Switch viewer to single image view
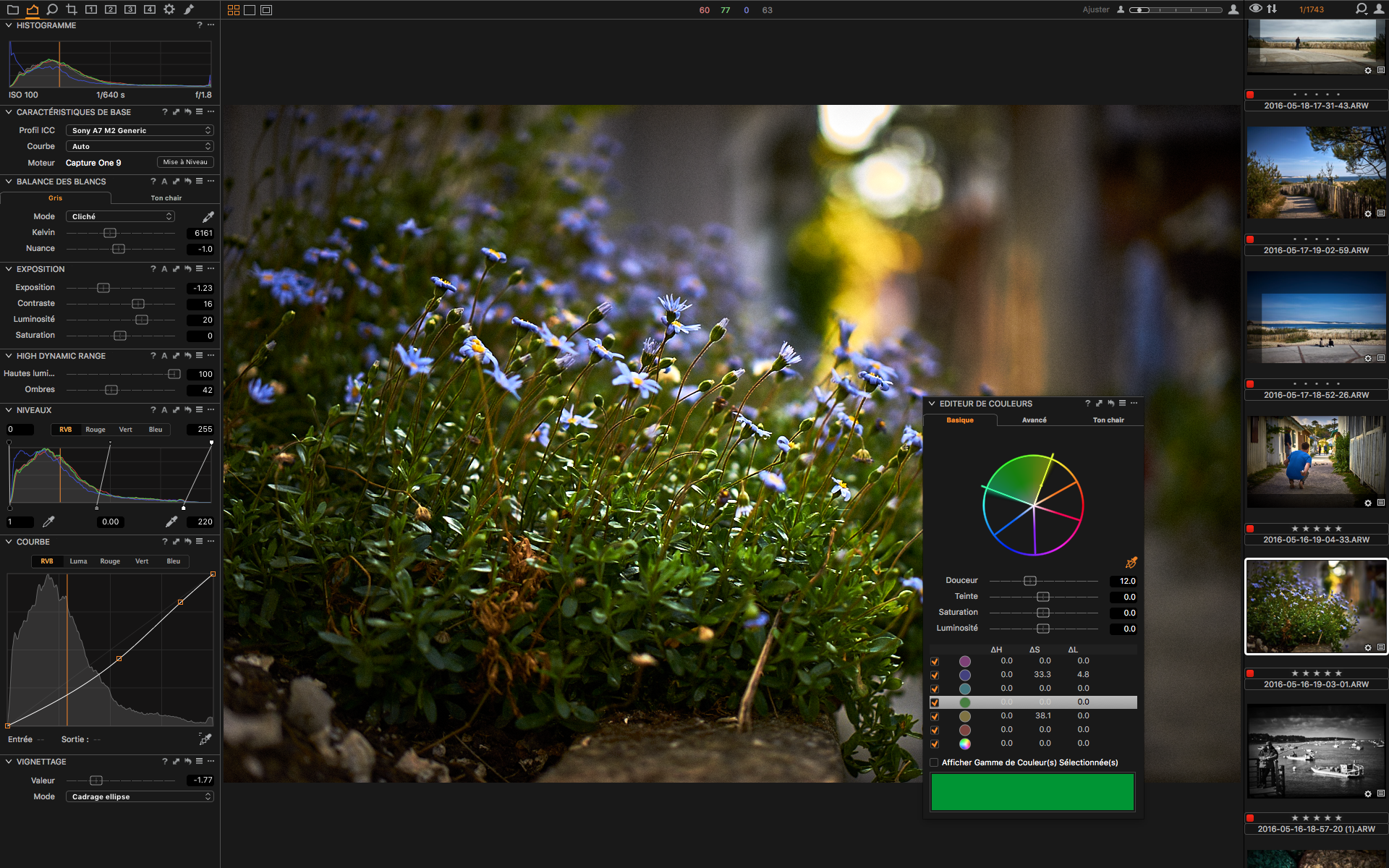The height and width of the screenshot is (868, 1389). tap(250, 10)
